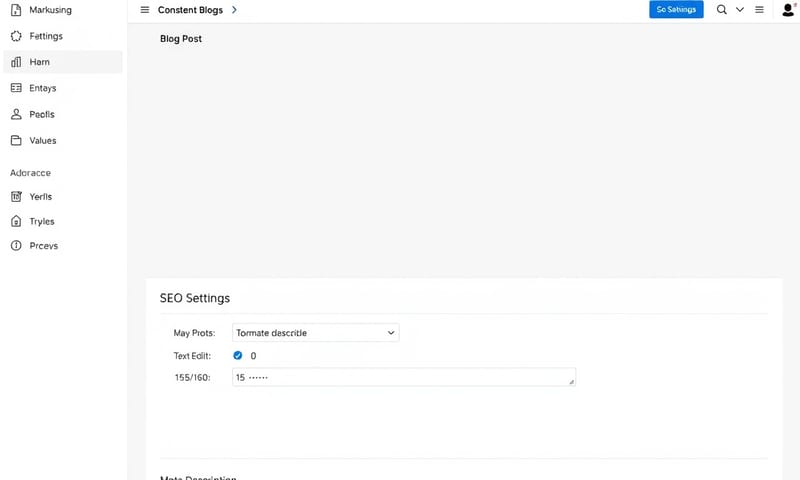Open the hamburger menu beside Constent Blogs

(x=144, y=10)
